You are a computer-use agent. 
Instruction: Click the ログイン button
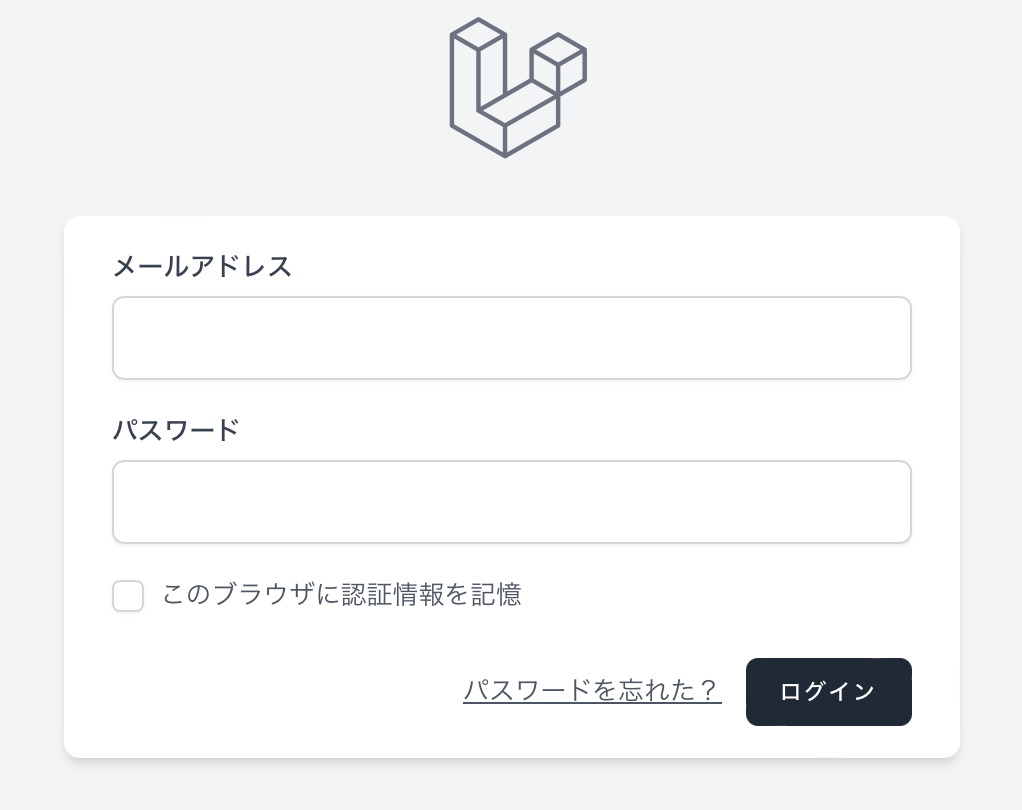(x=828, y=691)
